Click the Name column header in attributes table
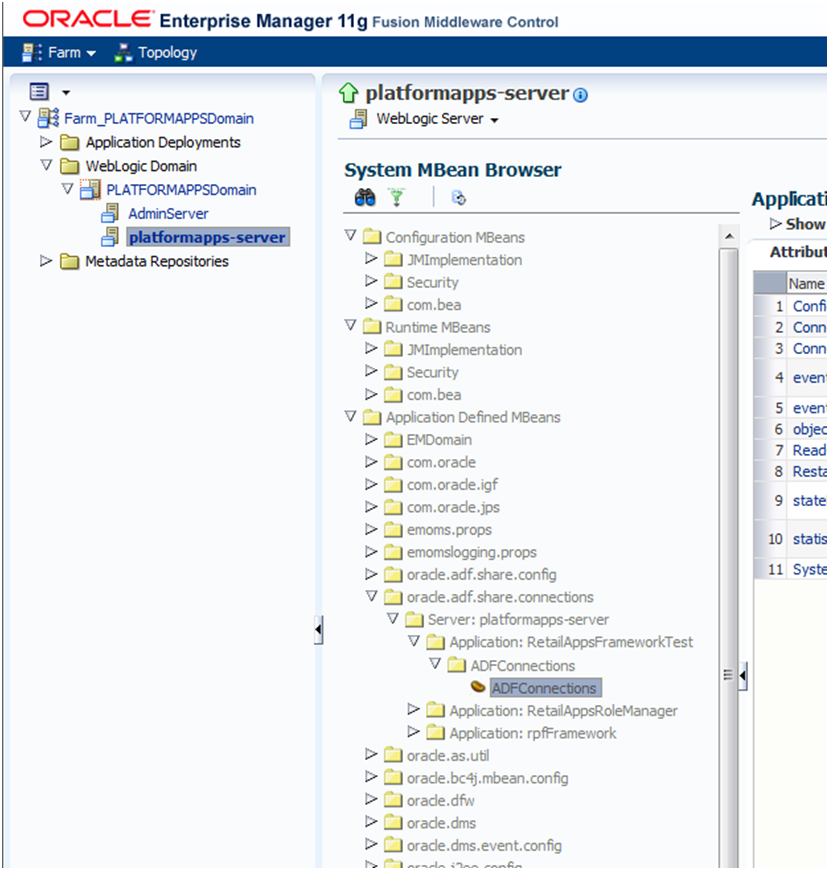The width and height of the screenshot is (829, 870). (806, 284)
